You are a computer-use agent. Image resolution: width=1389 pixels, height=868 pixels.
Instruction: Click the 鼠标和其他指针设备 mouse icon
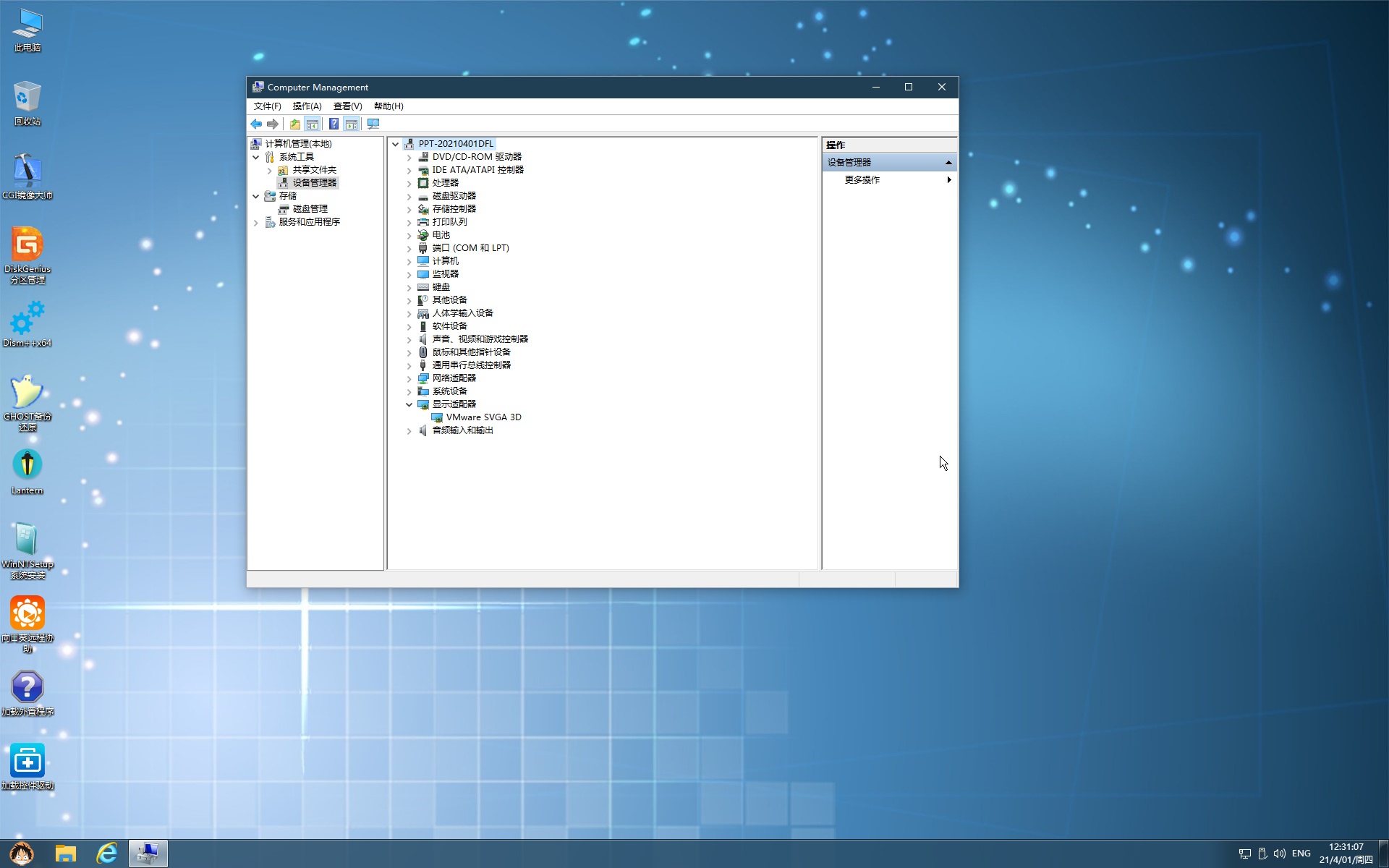click(423, 352)
